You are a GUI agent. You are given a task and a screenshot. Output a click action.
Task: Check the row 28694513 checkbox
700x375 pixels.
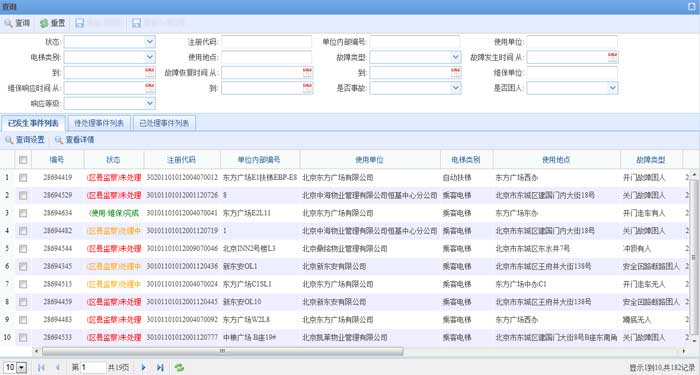click(23, 284)
